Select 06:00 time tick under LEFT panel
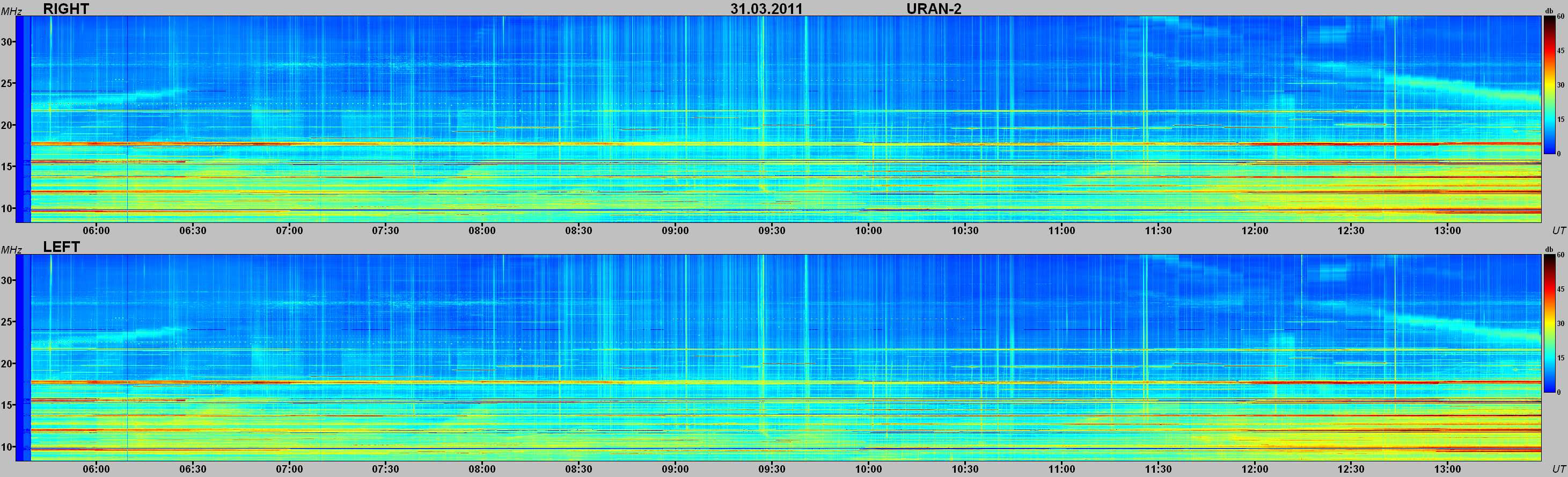The height and width of the screenshot is (477, 1568). point(96,468)
